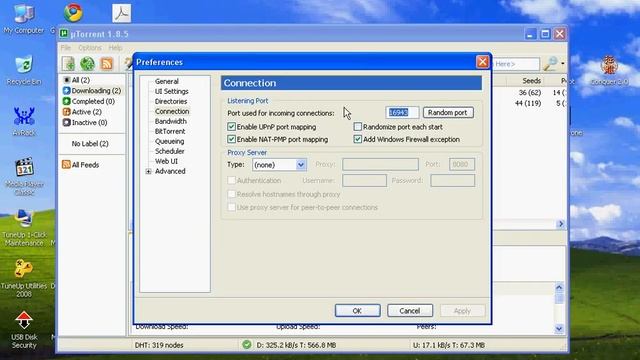
Task: Open the Adobe Reader desktop shortcut
Action: 121,13
